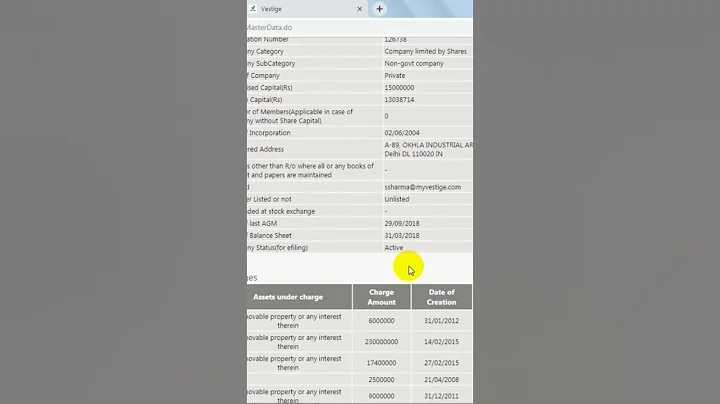Image resolution: width=720 pixels, height=404 pixels.
Task: Select creation date 31/01/2012
Action: pyautogui.click(x=441, y=320)
